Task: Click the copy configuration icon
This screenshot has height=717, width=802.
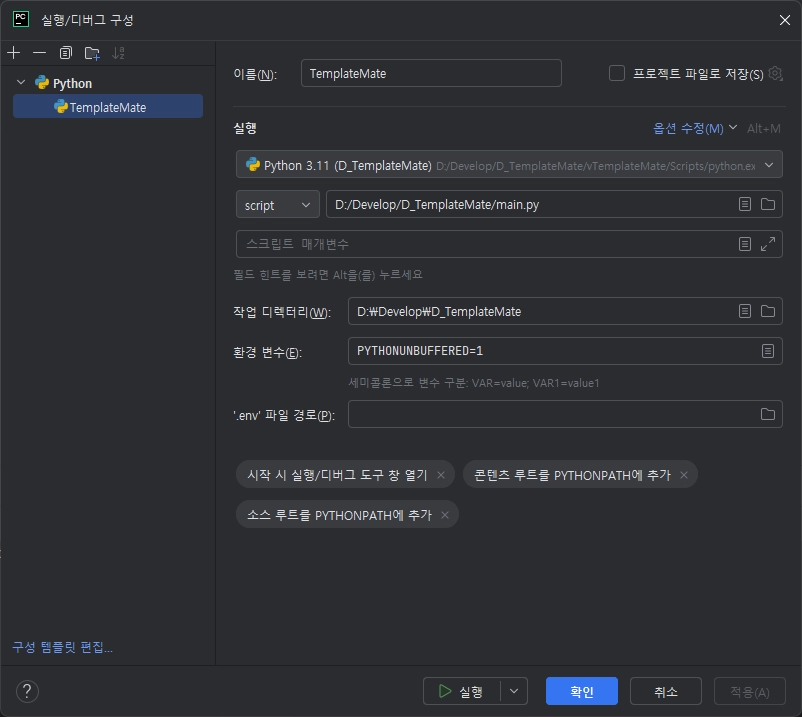Action: coord(66,53)
